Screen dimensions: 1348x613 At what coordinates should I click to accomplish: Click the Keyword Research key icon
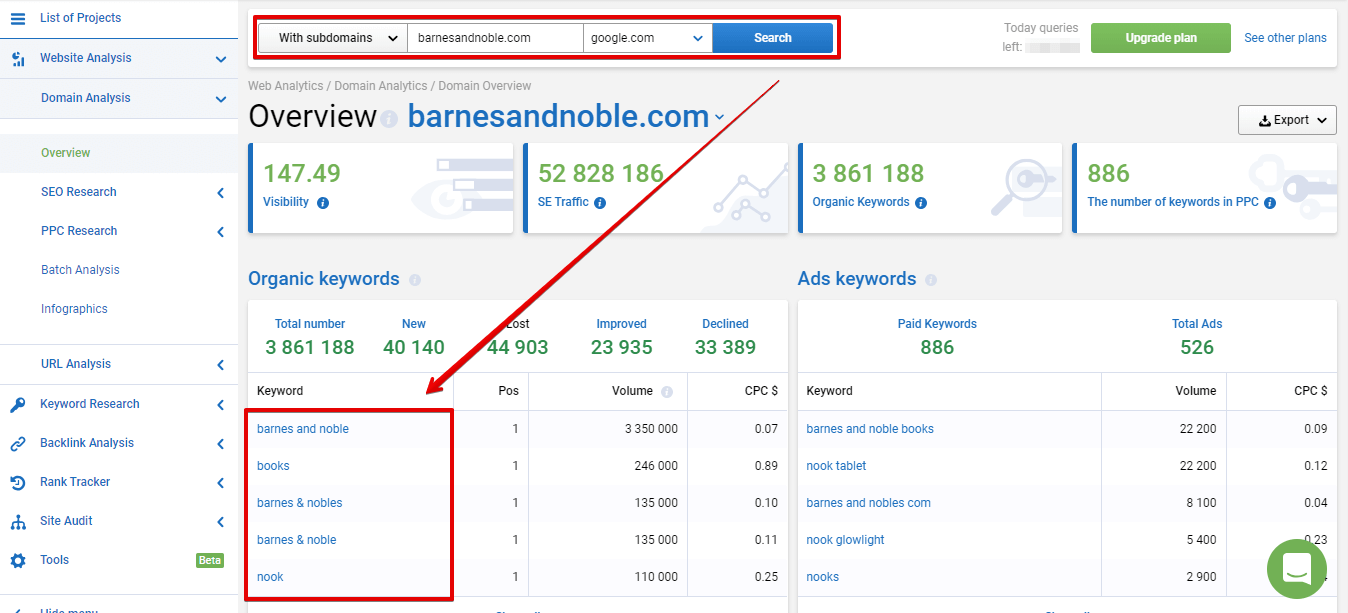click(18, 405)
